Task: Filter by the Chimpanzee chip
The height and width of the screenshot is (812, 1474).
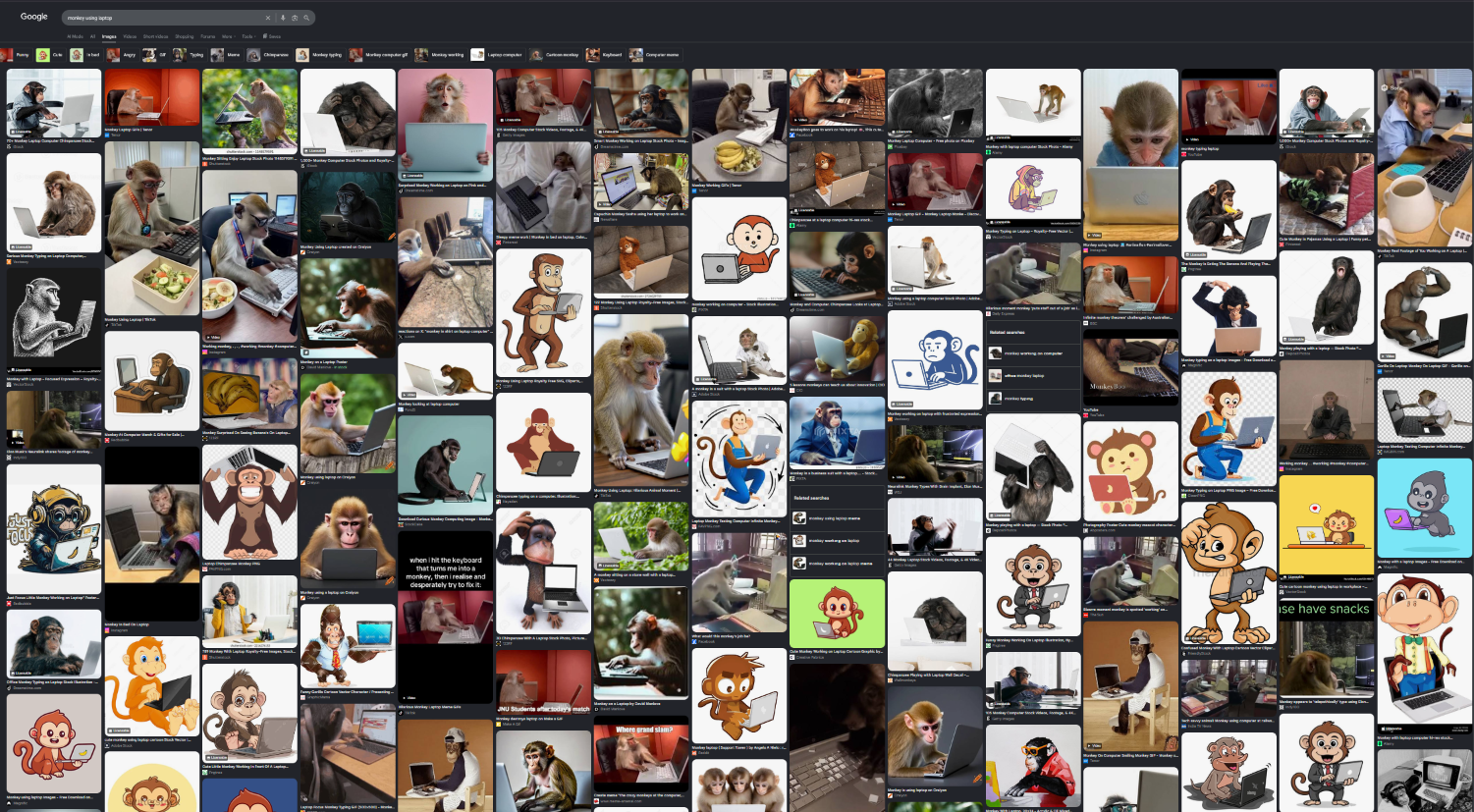Action: click(269, 55)
